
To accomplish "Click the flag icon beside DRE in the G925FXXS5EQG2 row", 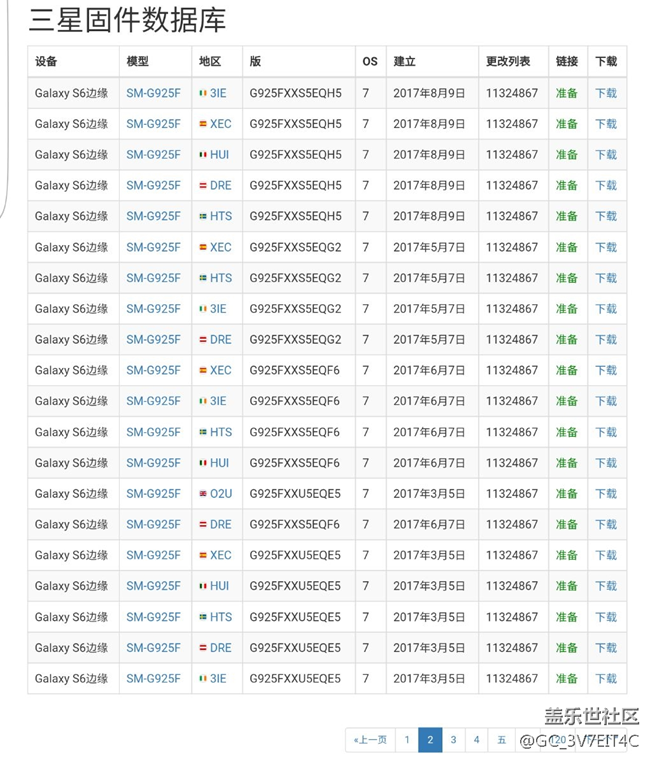I will click(x=203, y=340).
